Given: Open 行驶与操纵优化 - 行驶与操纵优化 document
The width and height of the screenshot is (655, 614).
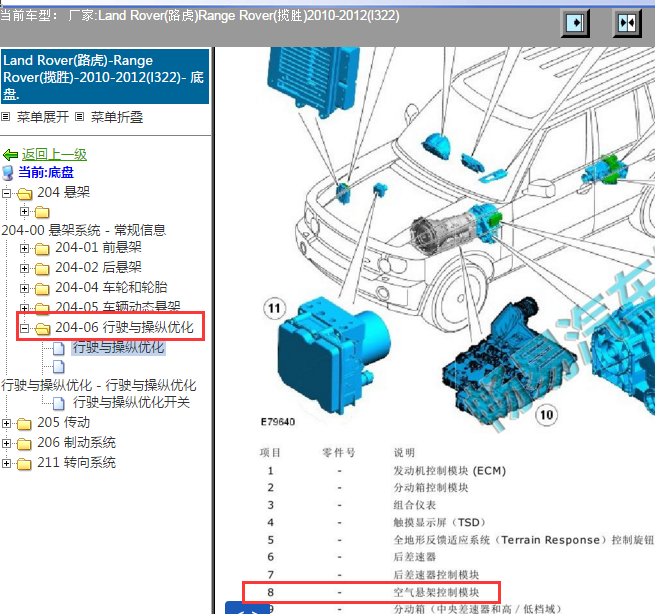Looking at the screenshot, I should (x=99, y=385).
